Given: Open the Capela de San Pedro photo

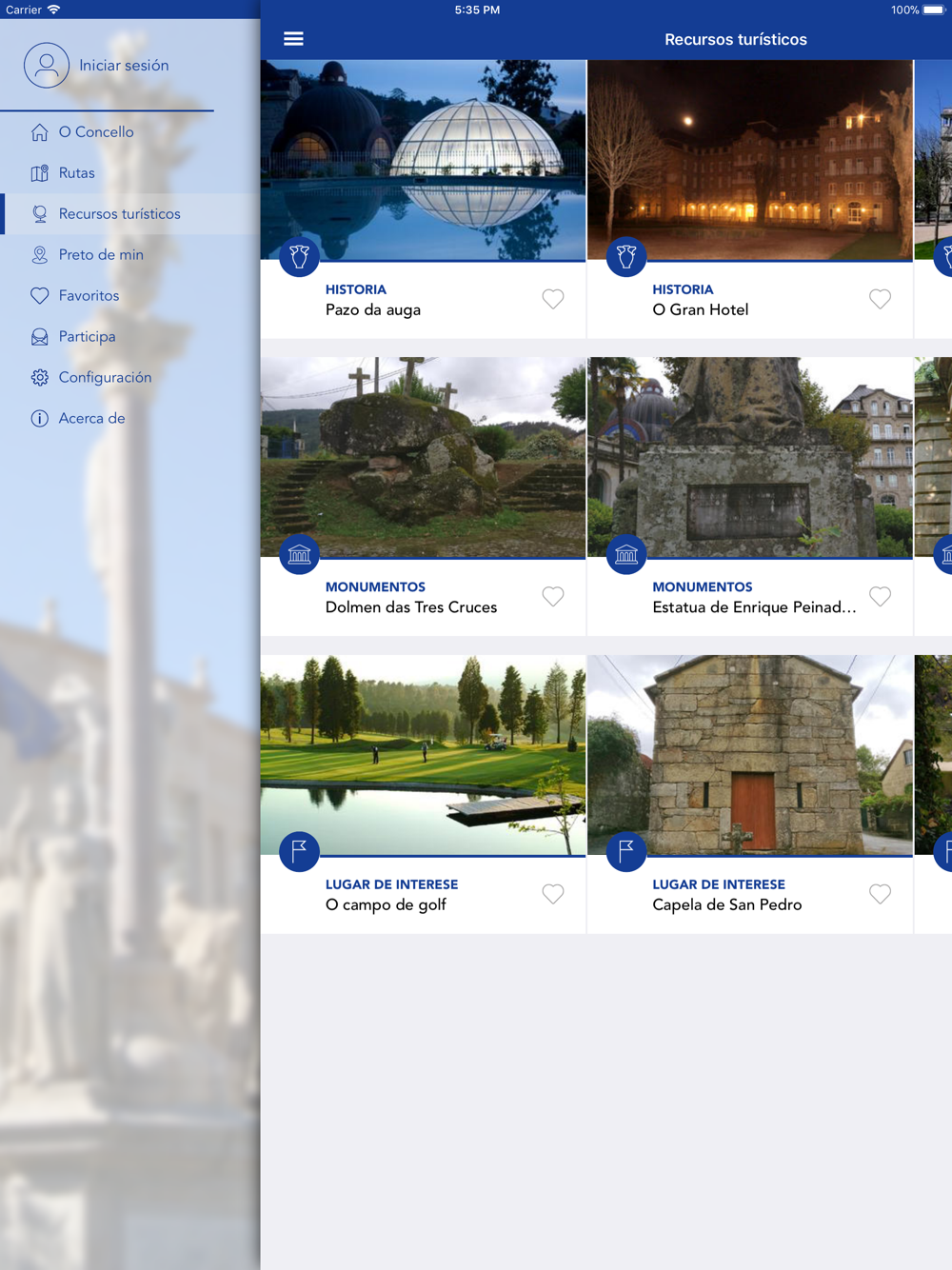Looking at the screenshot, I should click(x=750, y=755).
